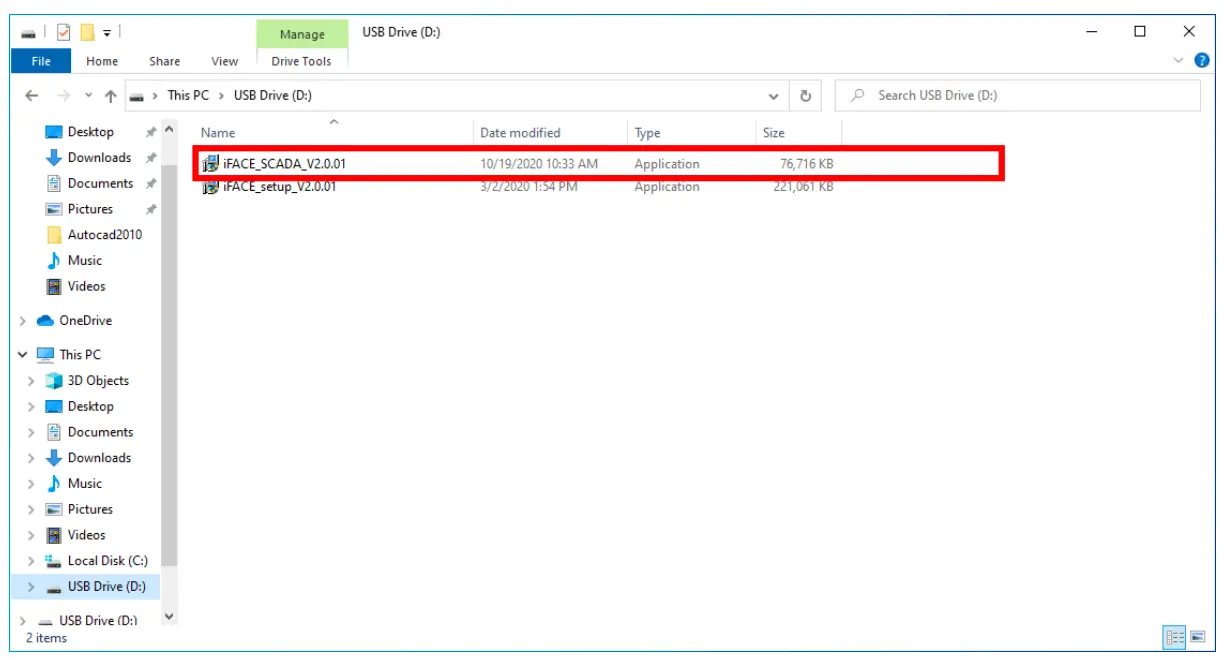Click the 76,716 KB size cell
The image size is (1223, 660).
pyautogui.click(x=806, y=164)
